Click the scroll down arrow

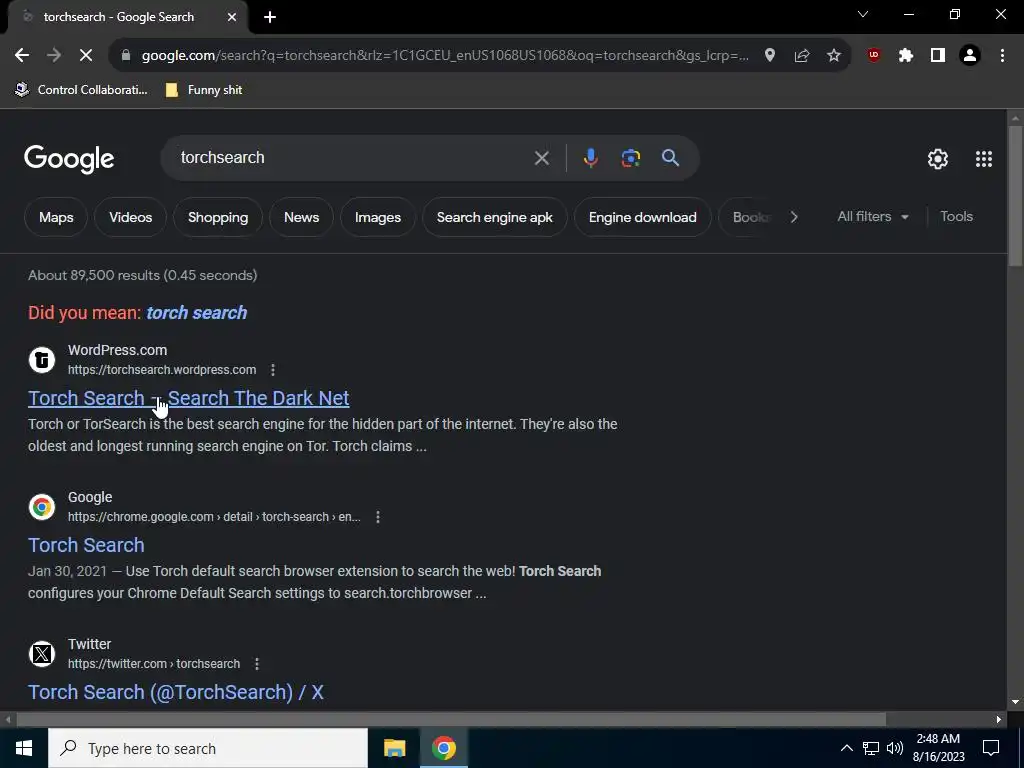pyautogui.click(x=1015, y=702)
